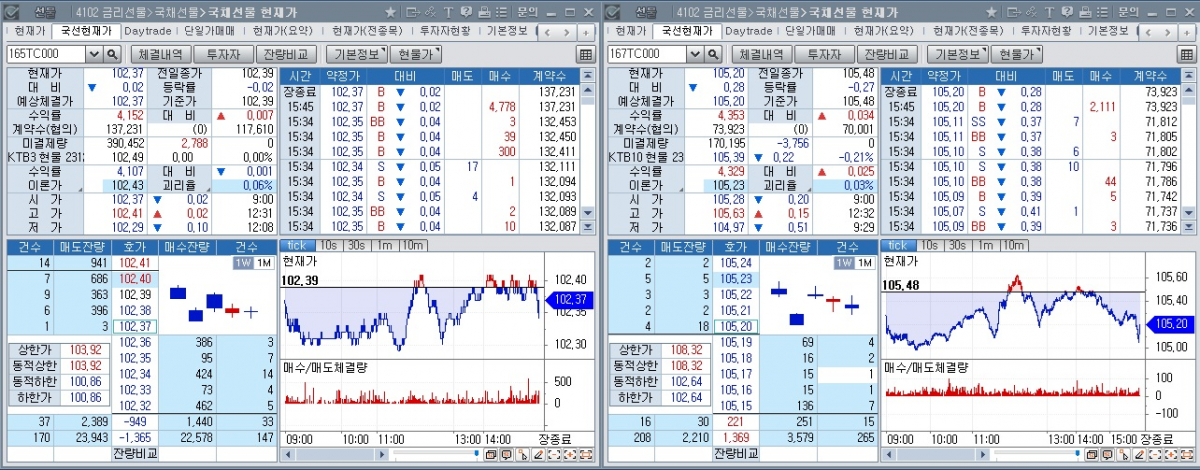Click zoom slider under right chart

tap(1035, 453)
